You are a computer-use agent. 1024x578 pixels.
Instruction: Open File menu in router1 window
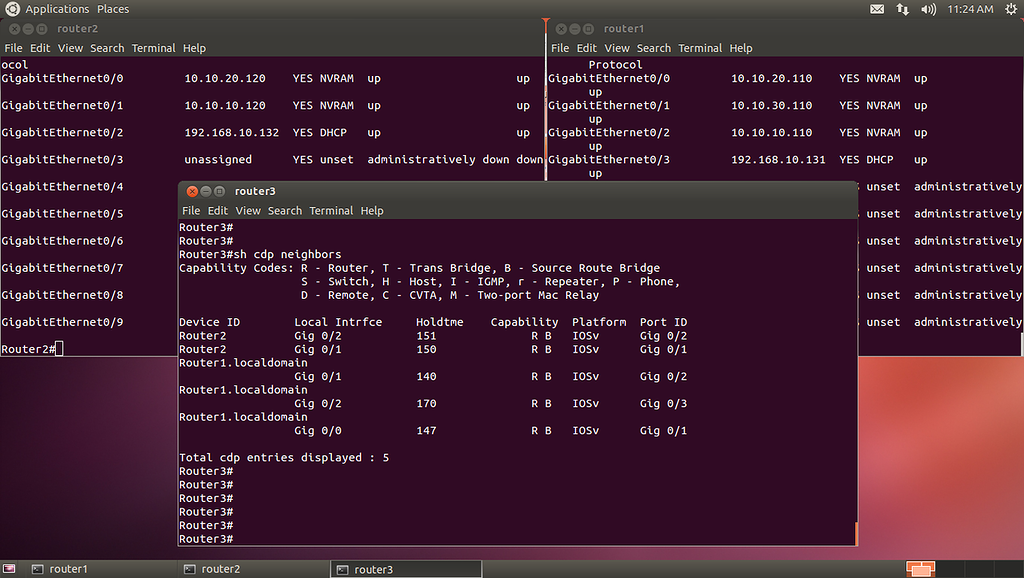point(560,48)
